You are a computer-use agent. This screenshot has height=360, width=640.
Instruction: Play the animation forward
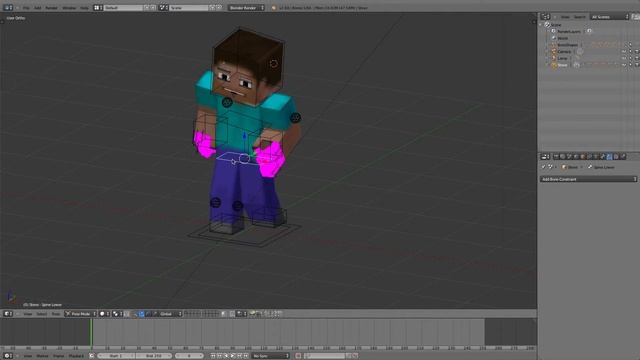click(x=233, y=356)
